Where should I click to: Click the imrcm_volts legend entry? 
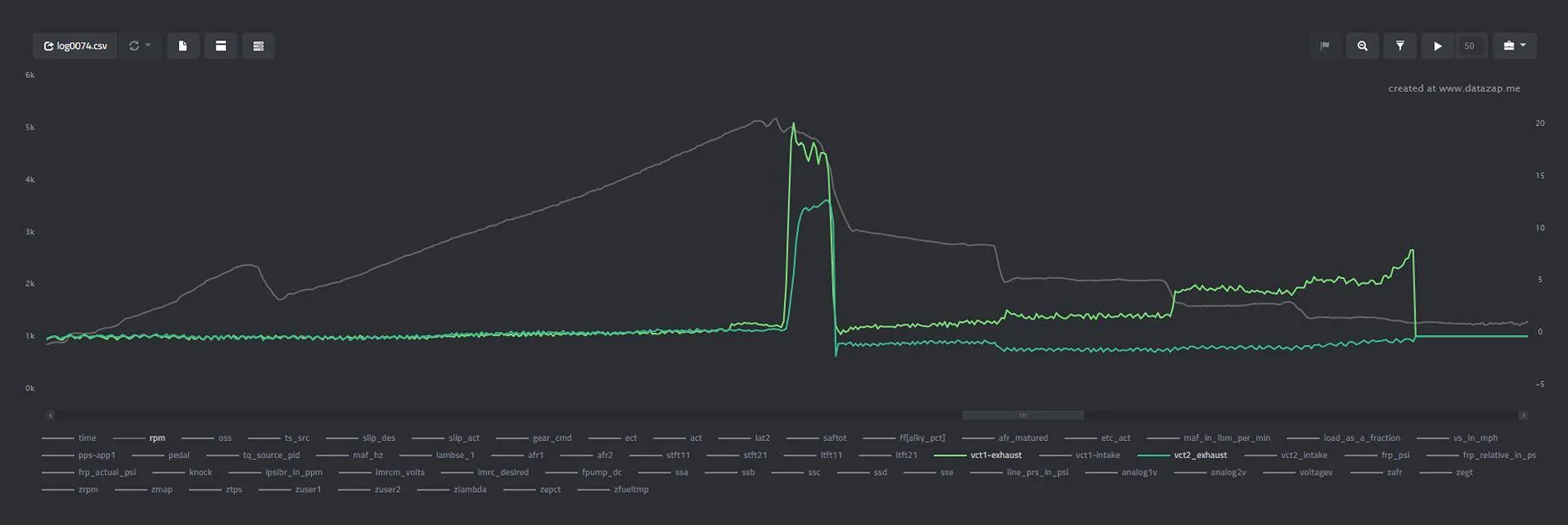click(x=382, y=473)
